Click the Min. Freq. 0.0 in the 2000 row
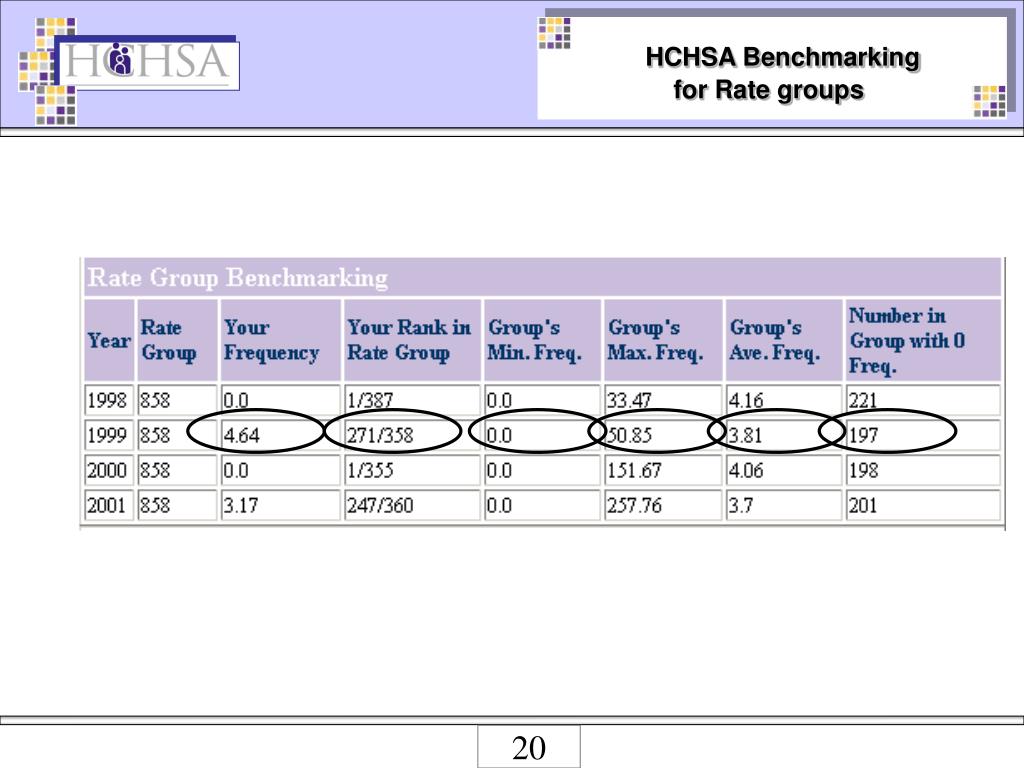 542,470
